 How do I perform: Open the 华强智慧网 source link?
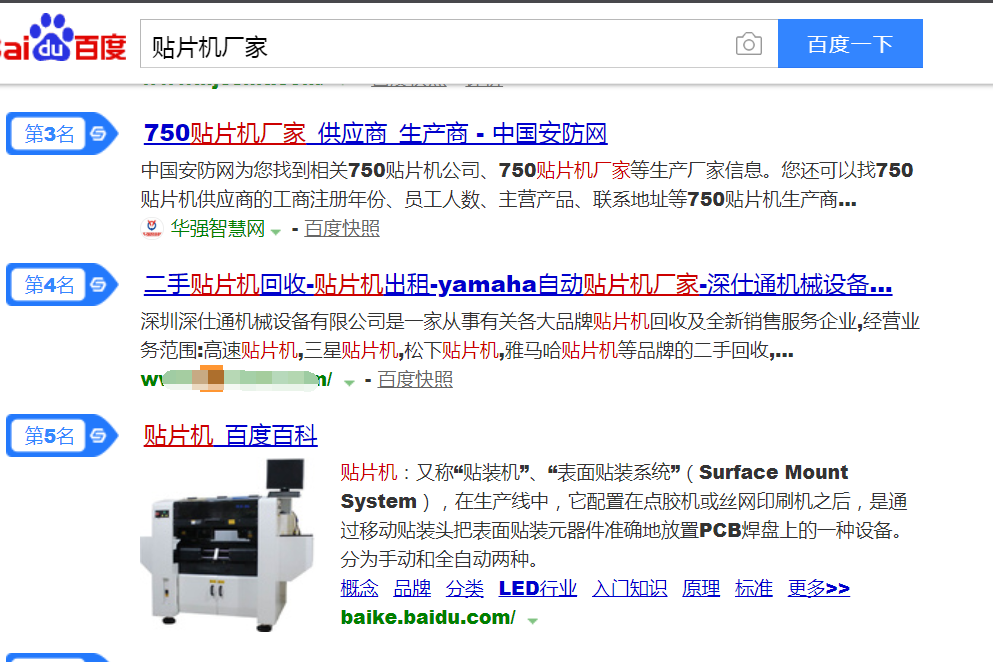point(218,228)
